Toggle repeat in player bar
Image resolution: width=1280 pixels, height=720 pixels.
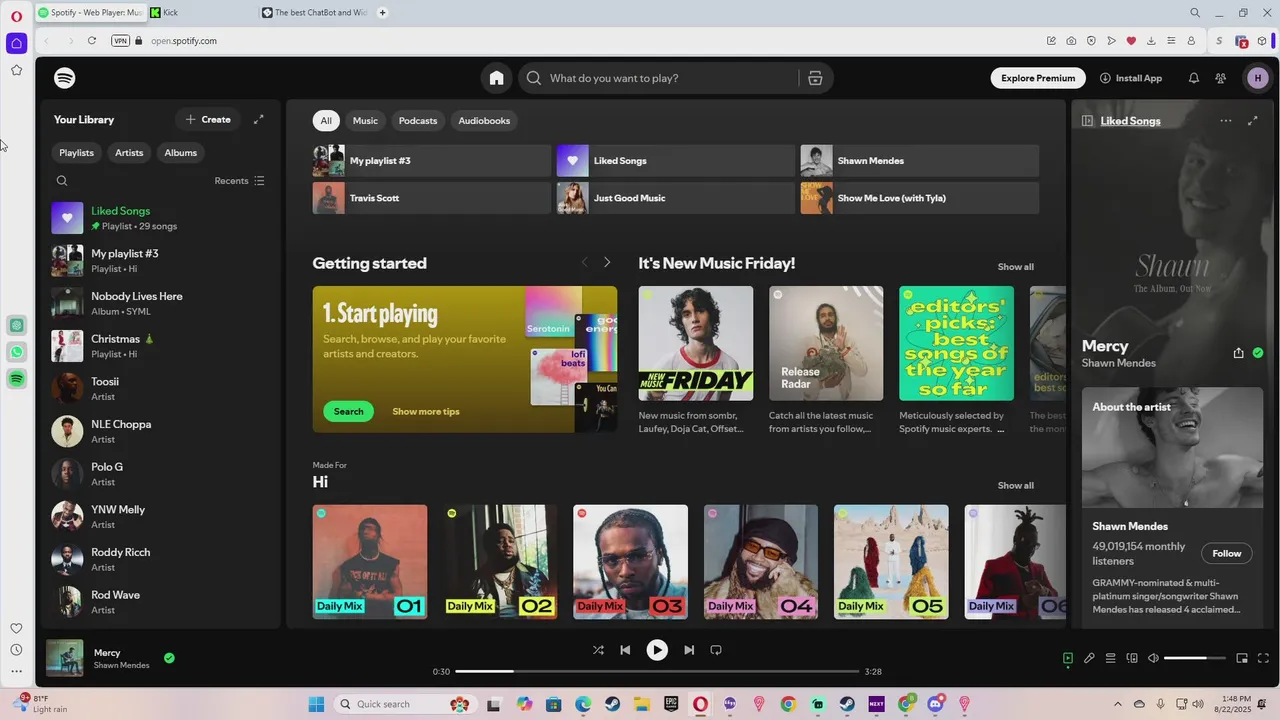[x=716, y=650]
